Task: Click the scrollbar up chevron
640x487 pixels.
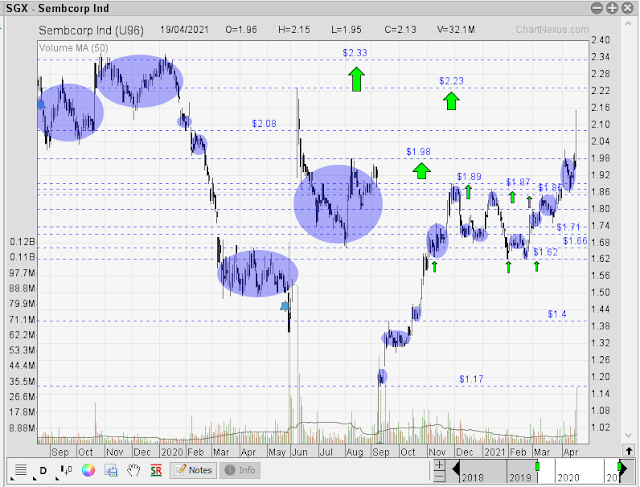Action: pos(629,24)
